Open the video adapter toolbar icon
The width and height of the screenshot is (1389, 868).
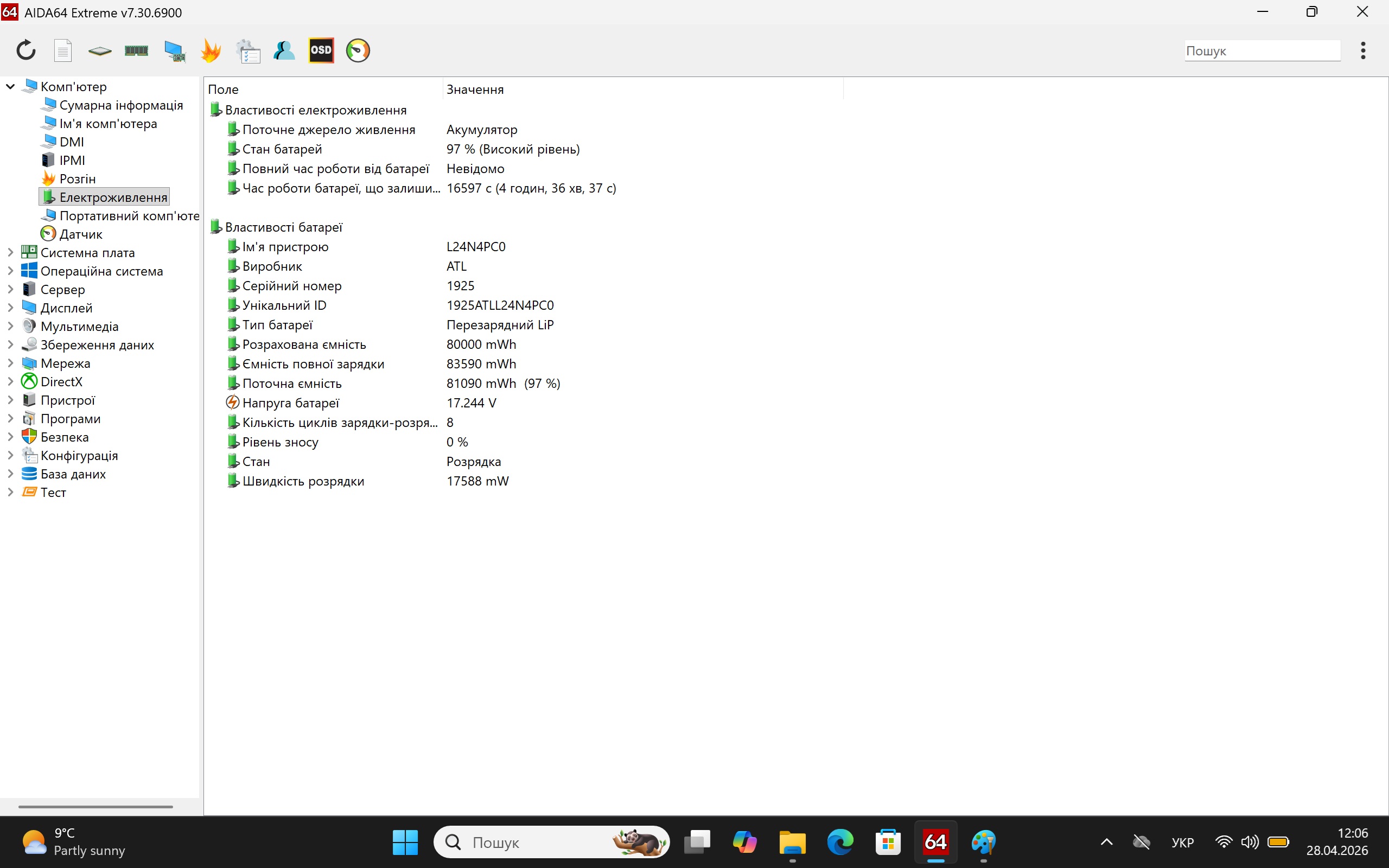point(175,50)
